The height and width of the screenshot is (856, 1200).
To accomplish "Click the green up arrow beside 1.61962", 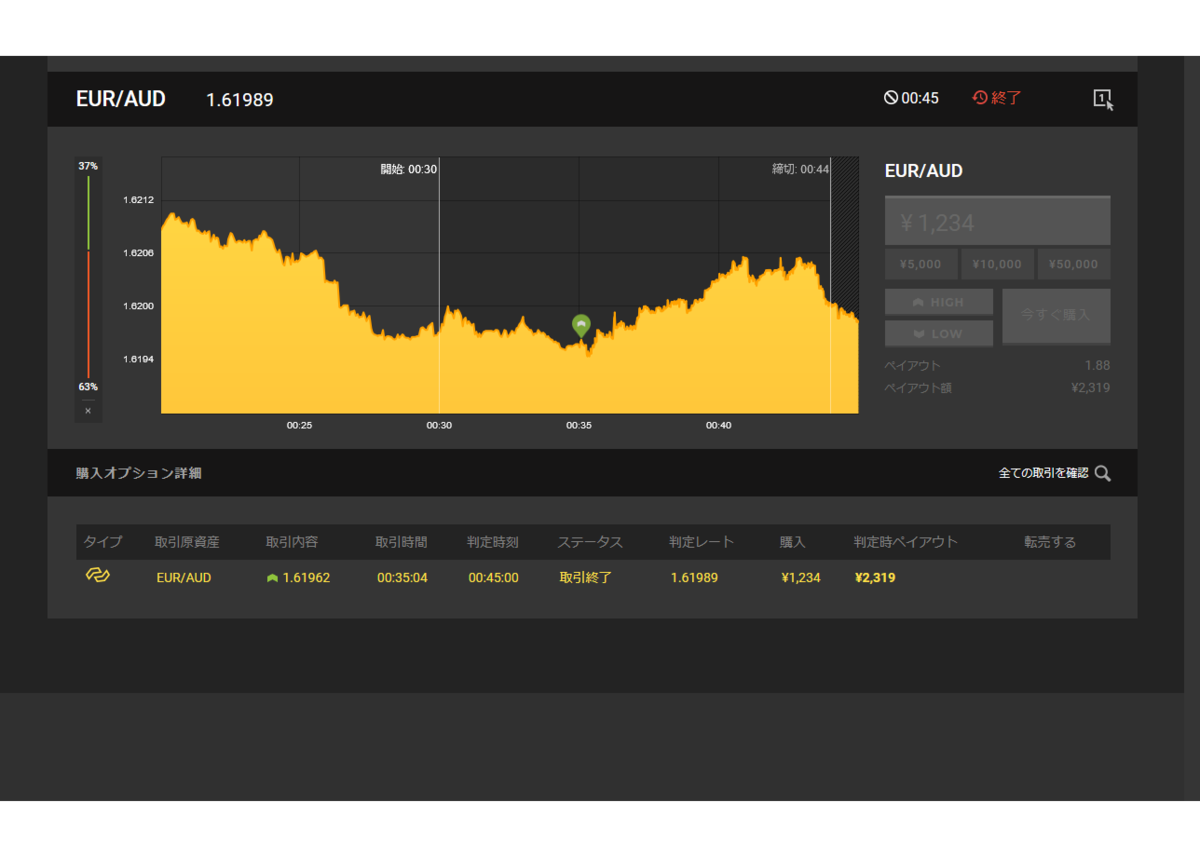I will (x=272, y=578).
